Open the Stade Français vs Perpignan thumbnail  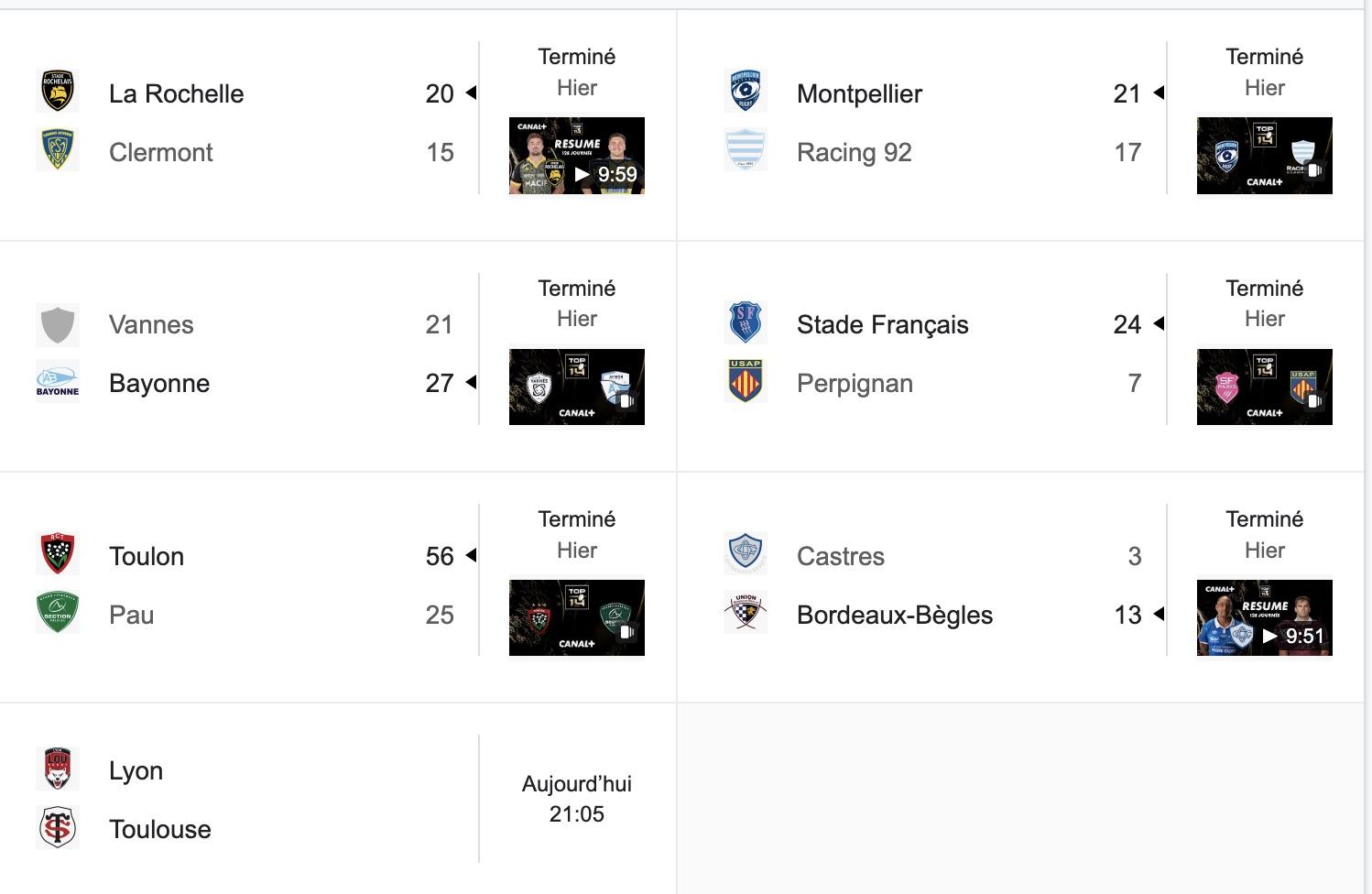(1265, 387)
